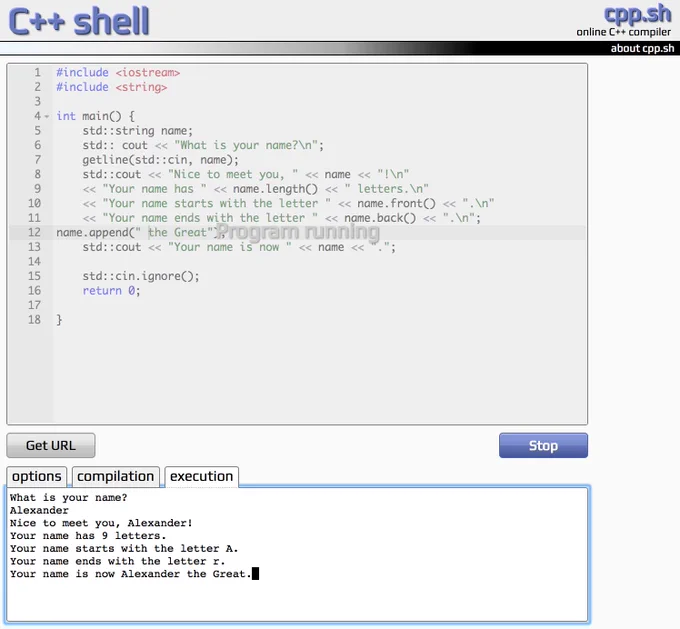Click 'Your name has 9 letters.' in console
Screen dimensions: 680x629
[x=88, y=536]
